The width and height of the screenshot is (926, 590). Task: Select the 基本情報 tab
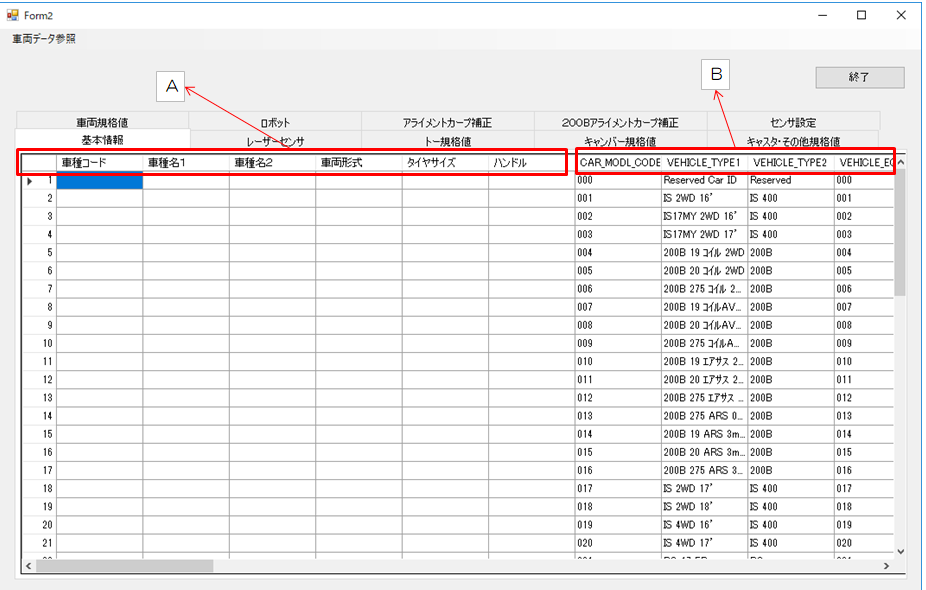point(102,141)
